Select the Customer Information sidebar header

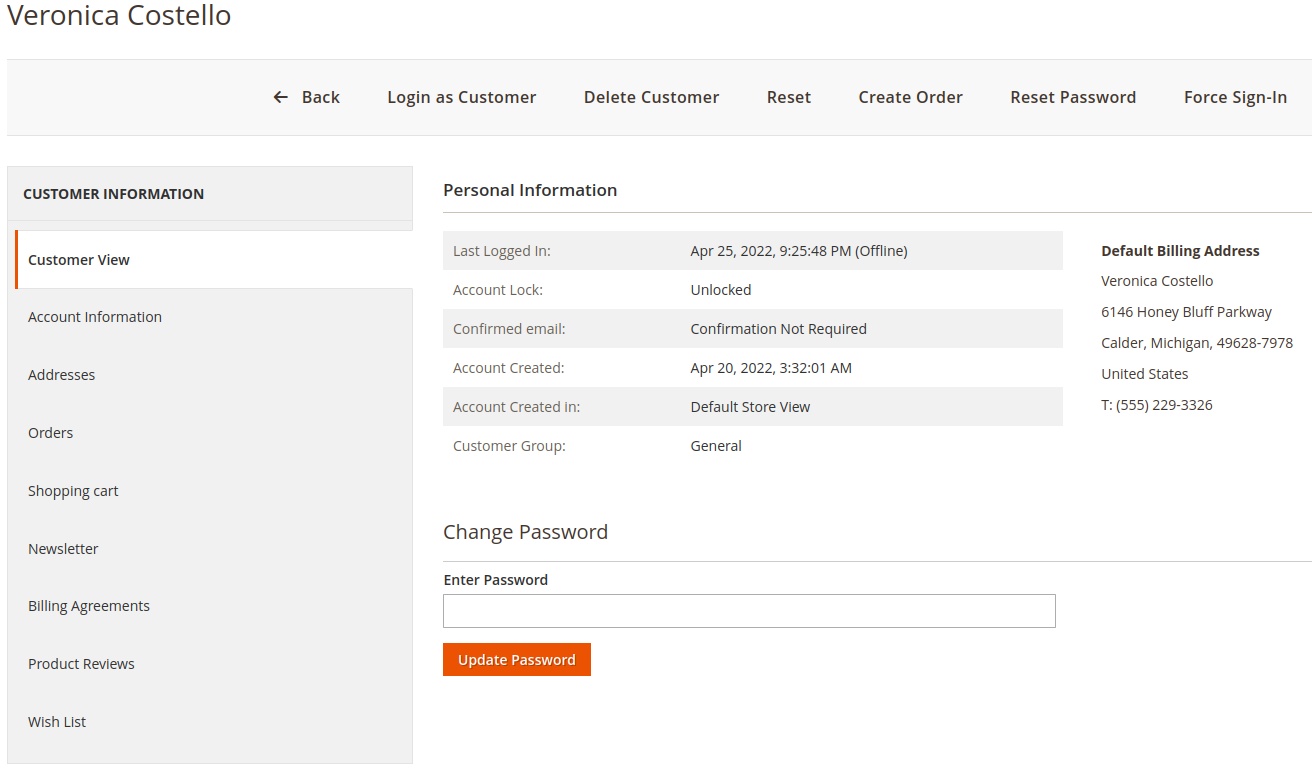(x=113, y=194)
